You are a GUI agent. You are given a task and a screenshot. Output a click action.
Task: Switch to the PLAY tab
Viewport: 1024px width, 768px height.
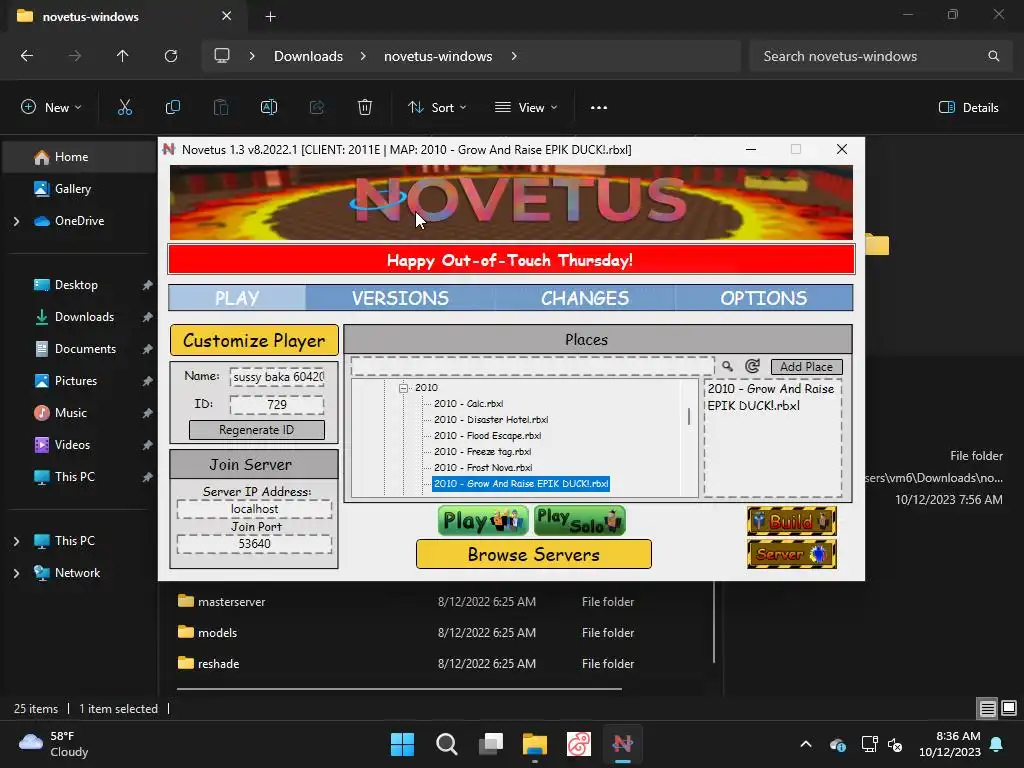tap(237, 298)
